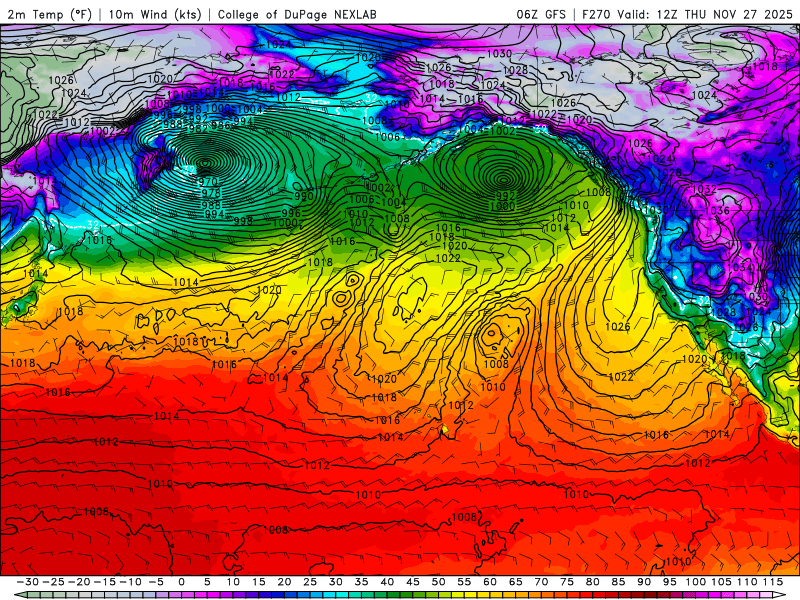Select the '978' isobar label
This screenshot has width=800, height=600.
click(211, 193)
